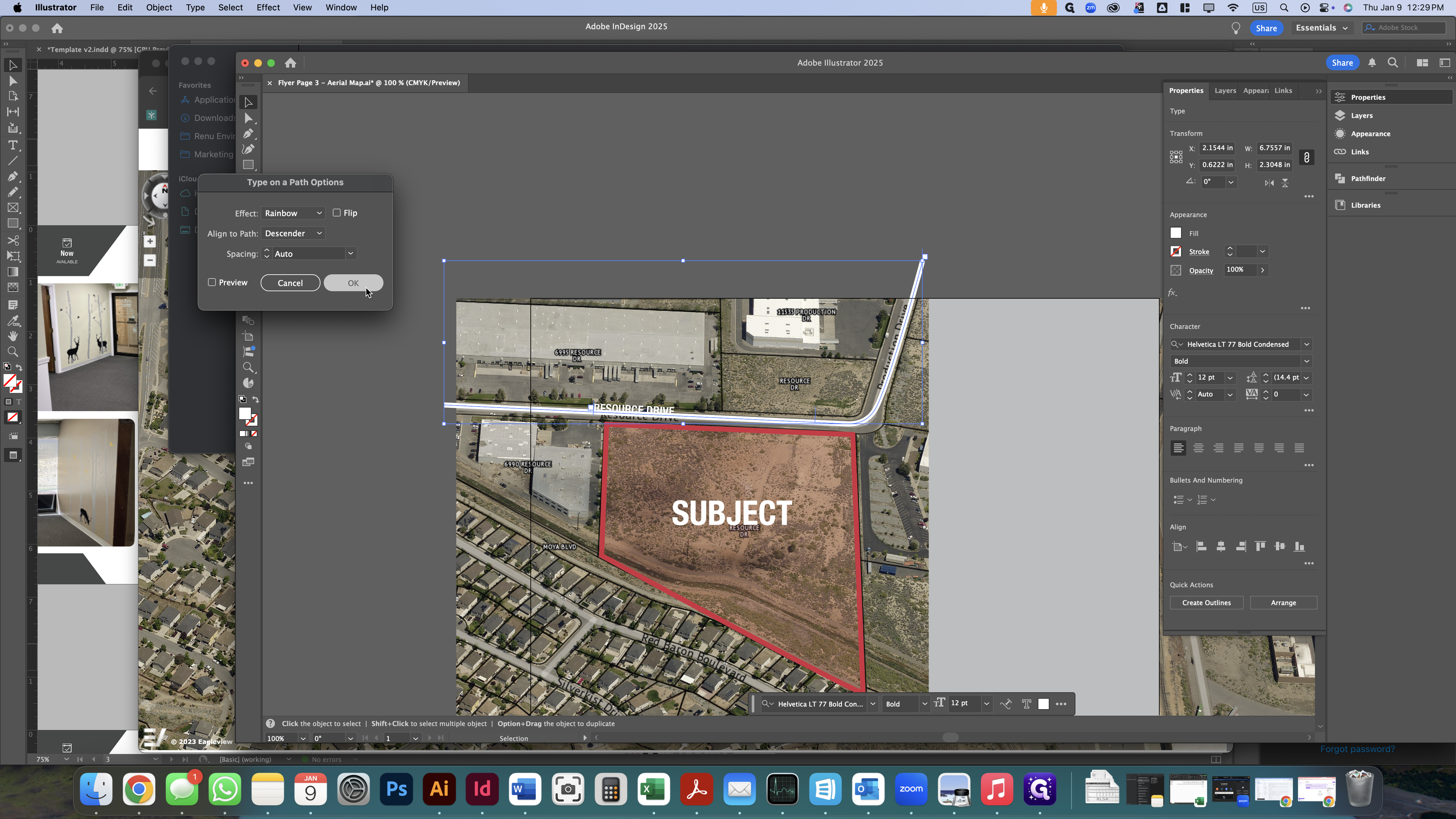Viewport: 1456px width, 819px height.
Task: Click the reference point locator grid
Action: click(1176, 157)
